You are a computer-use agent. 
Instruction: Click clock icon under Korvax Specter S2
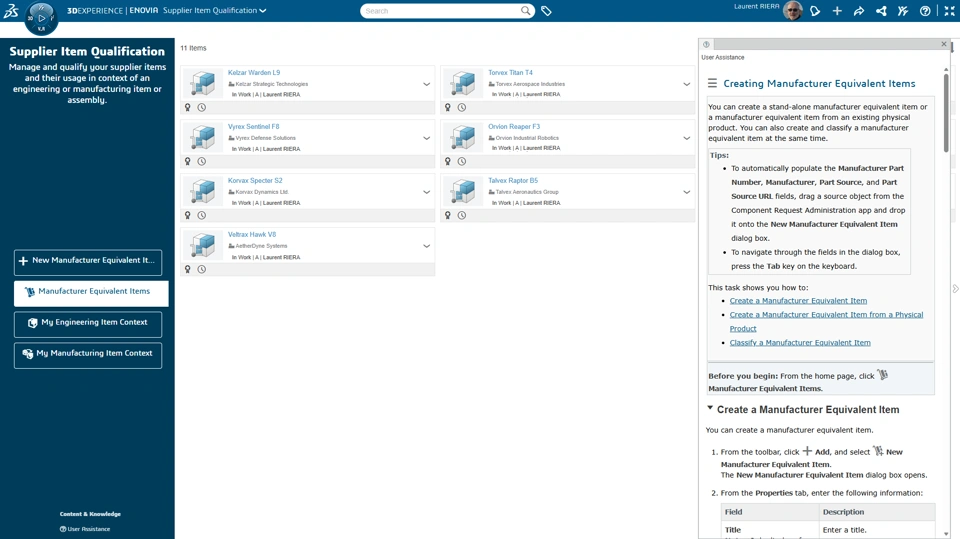(x=201, y=215)
